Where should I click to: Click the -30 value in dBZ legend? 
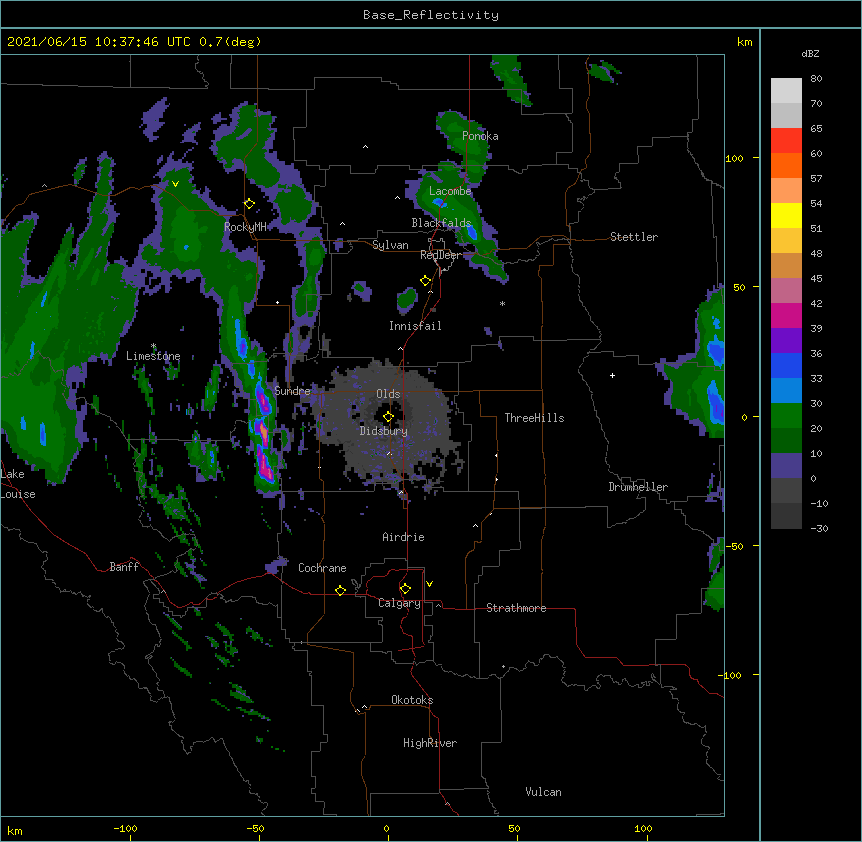[x=819, y=528]
